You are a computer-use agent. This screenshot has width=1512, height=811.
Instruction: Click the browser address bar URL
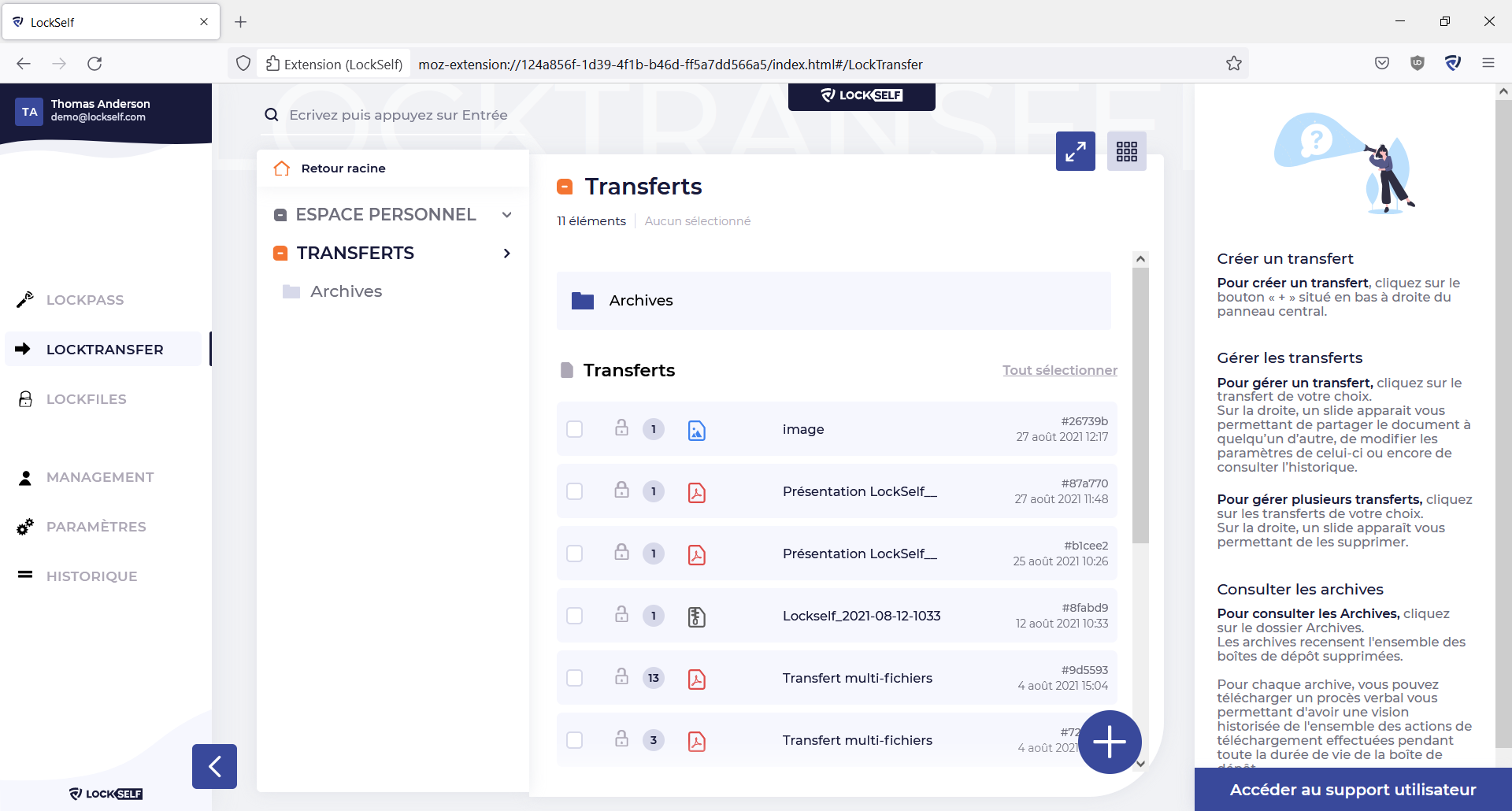[x=670, y=65]
